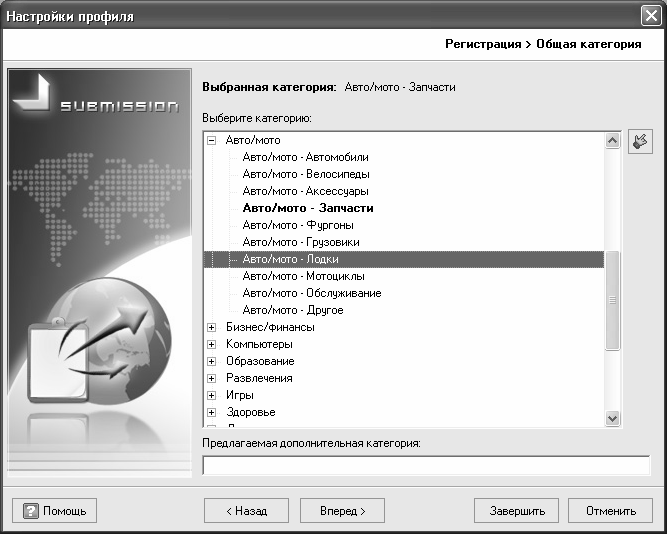The width and height of the screenshot is (667, 534).
Task: Click the Отменить button
Action: pyautogui.click(x=611, y=511)
